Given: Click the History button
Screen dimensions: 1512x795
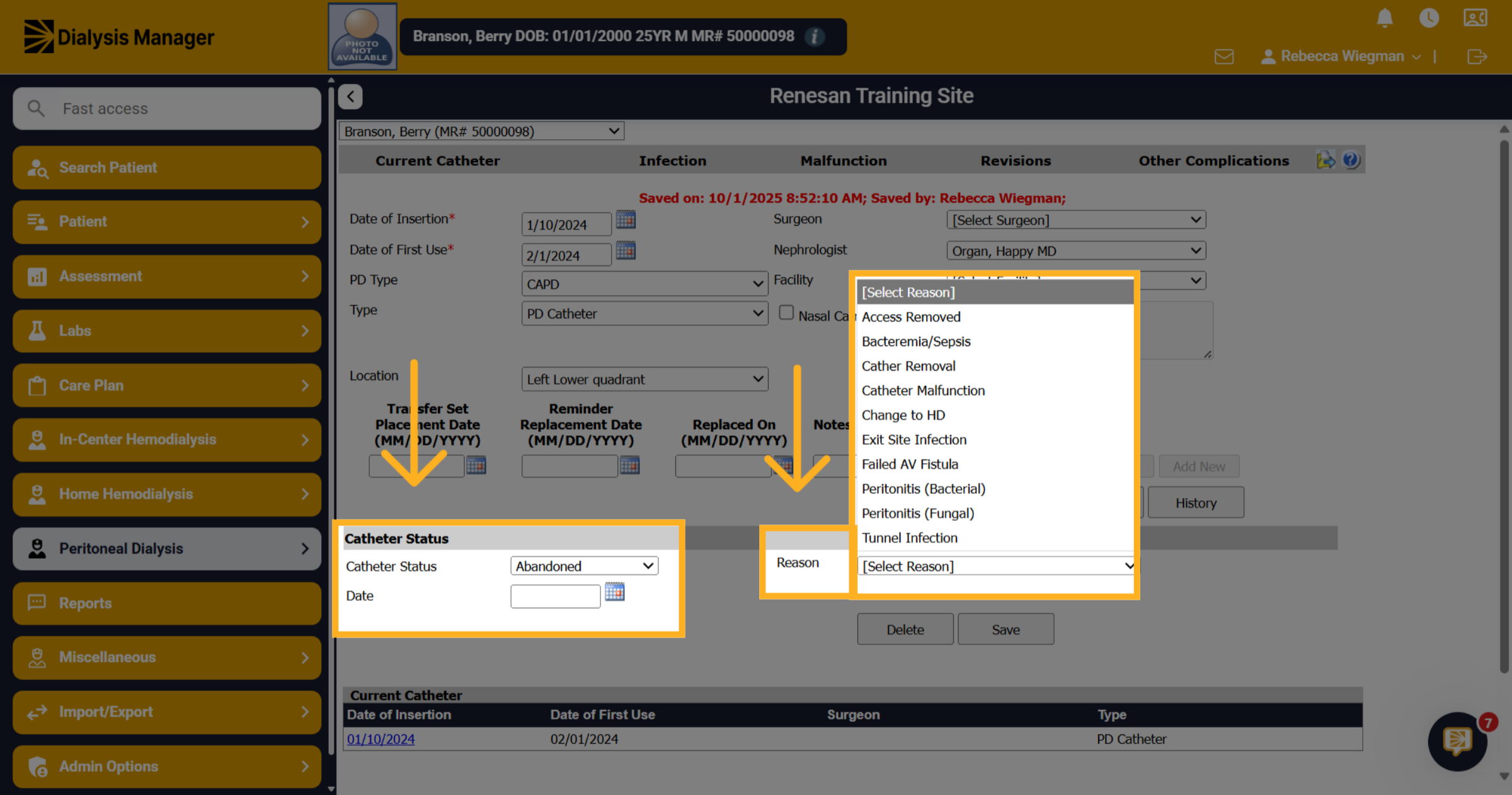Looking at the screenshot, I should (x=1196, y=503).
